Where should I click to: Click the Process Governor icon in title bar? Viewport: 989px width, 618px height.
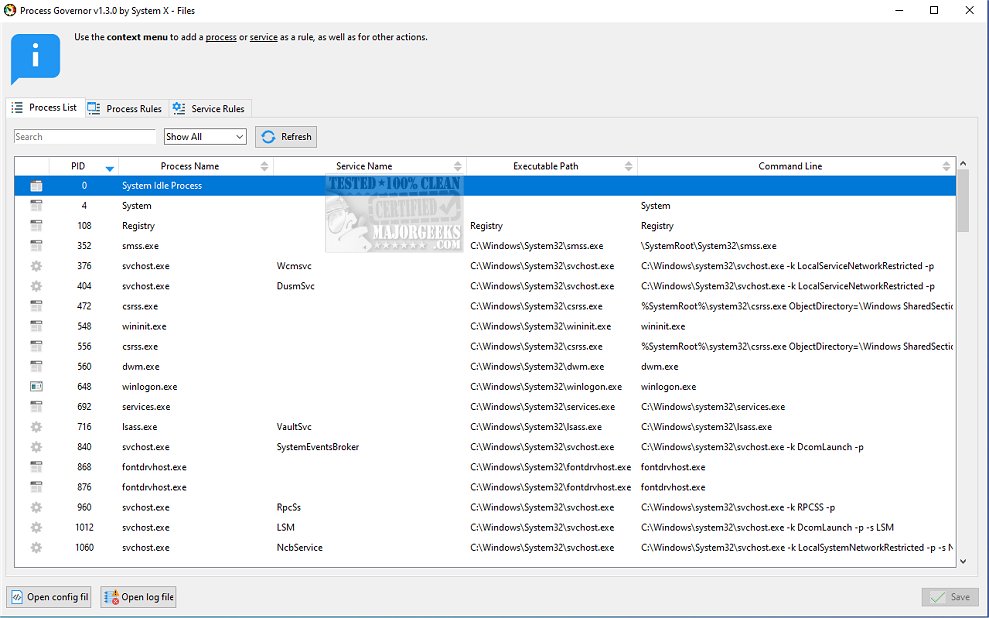tap(10, 11)
